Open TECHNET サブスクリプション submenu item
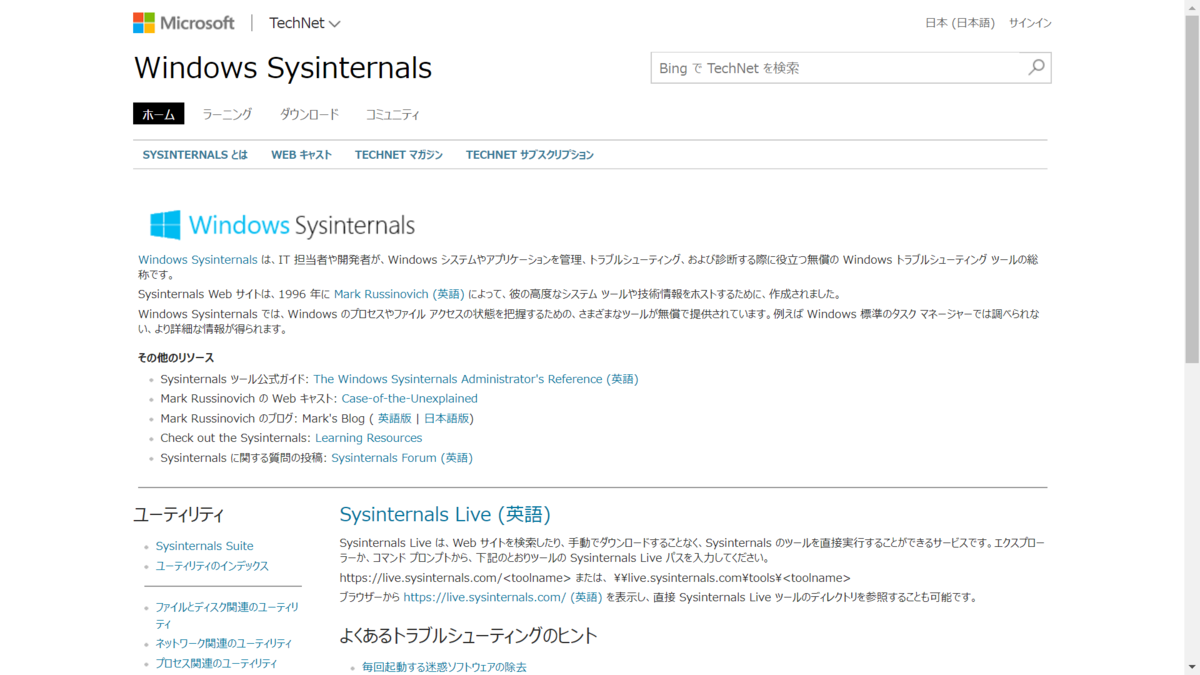This screenshot has height=675, width=1200. coord(530,155)
